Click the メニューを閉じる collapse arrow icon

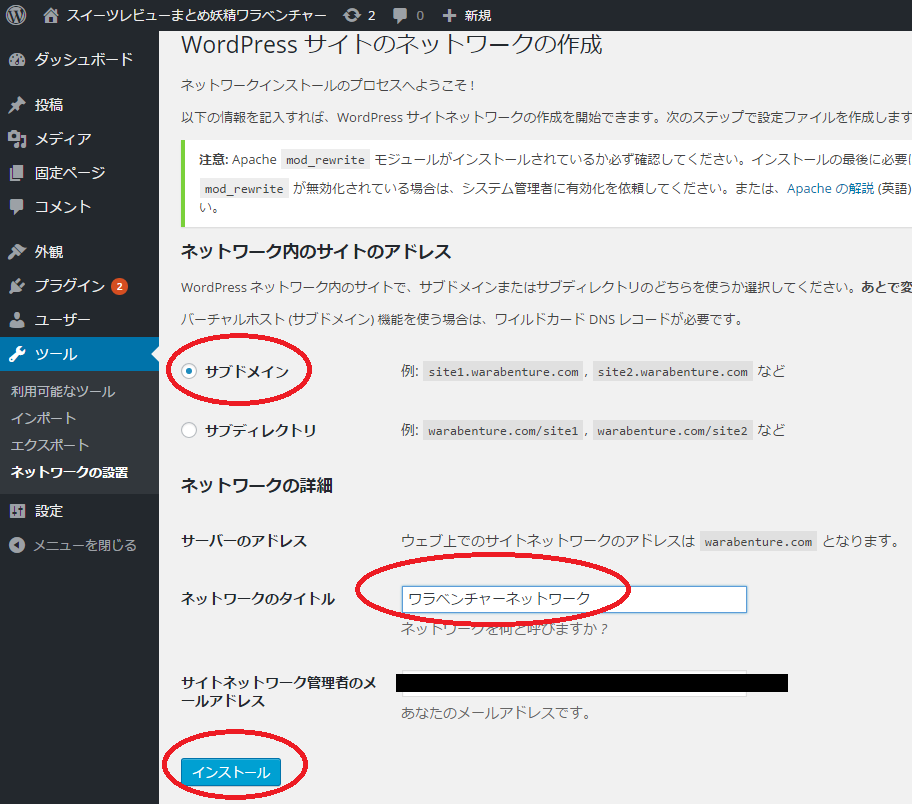tap(17, 545)
